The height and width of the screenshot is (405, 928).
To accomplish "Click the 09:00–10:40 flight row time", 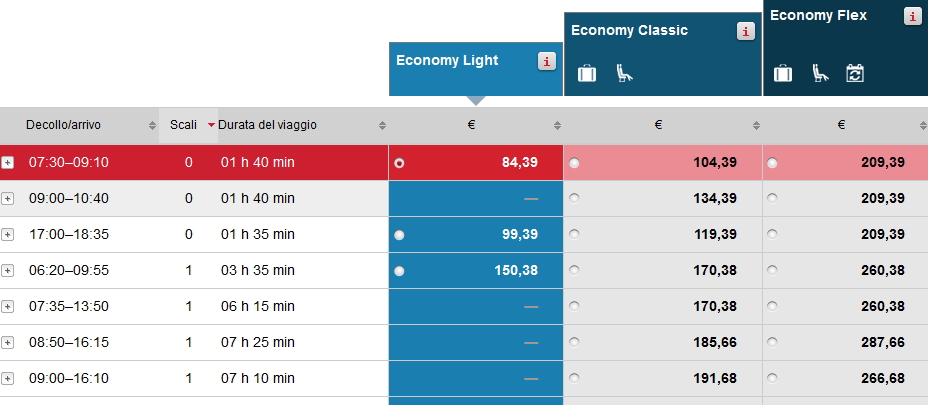I will [68, 199].
